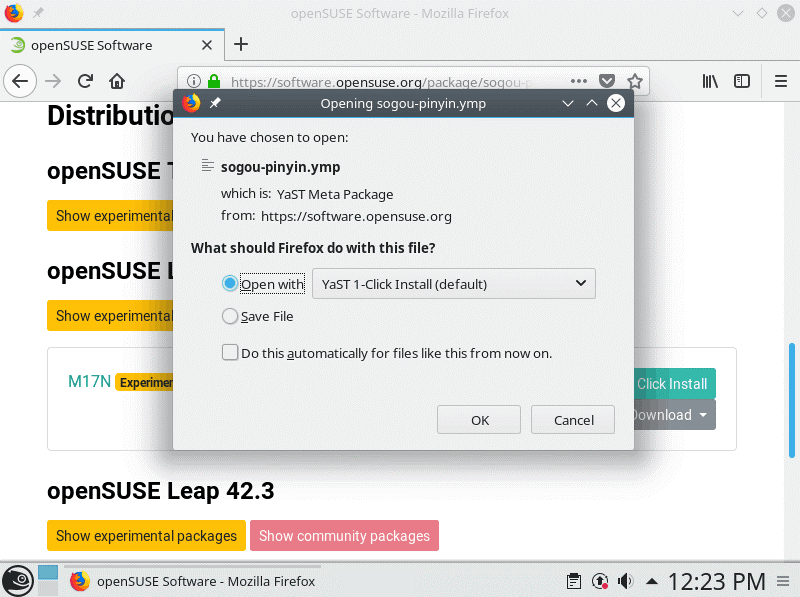The image size is (800, 597).
Task: Open the Firefox home page icon
Action: point(117,81)
